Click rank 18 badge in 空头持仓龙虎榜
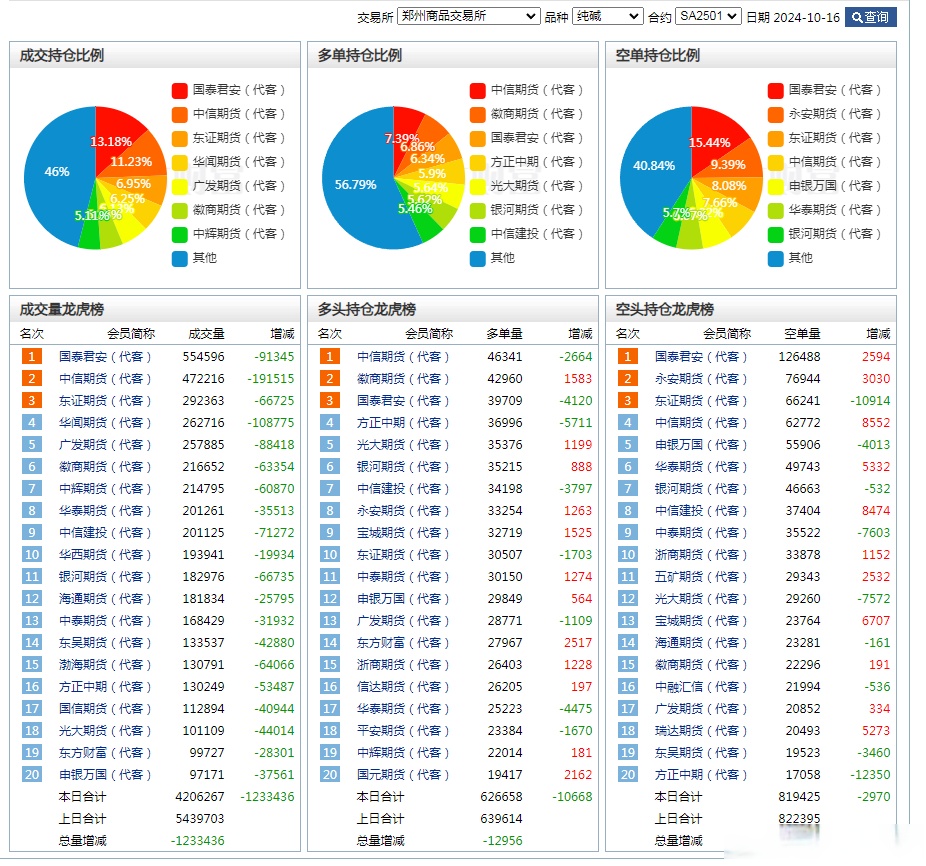 (628, 730)
